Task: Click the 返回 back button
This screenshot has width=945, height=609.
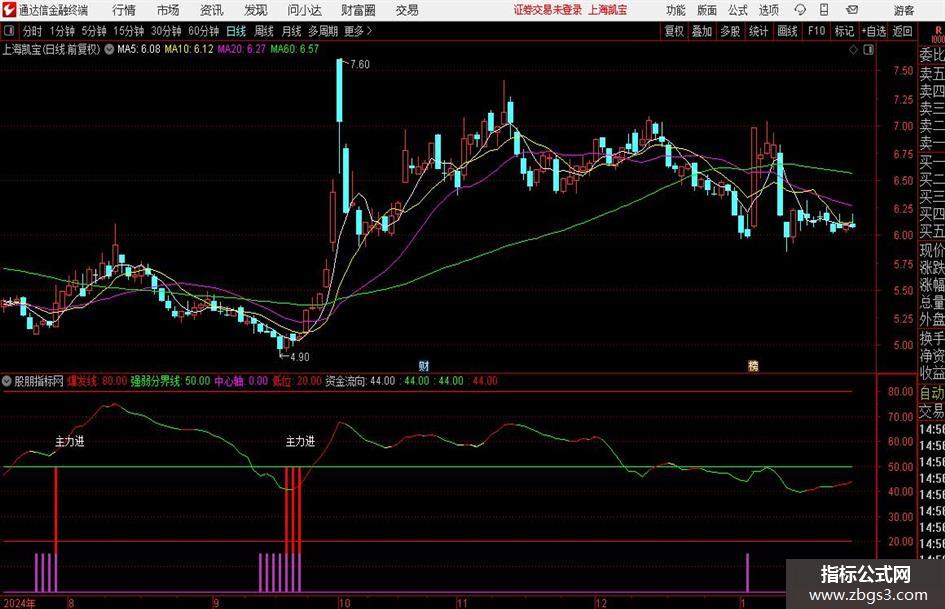Action: tap(902, 31)
